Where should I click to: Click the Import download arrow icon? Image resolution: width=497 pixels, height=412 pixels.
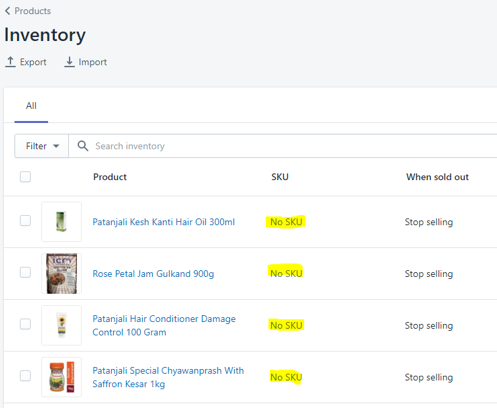tap(69, 62)
